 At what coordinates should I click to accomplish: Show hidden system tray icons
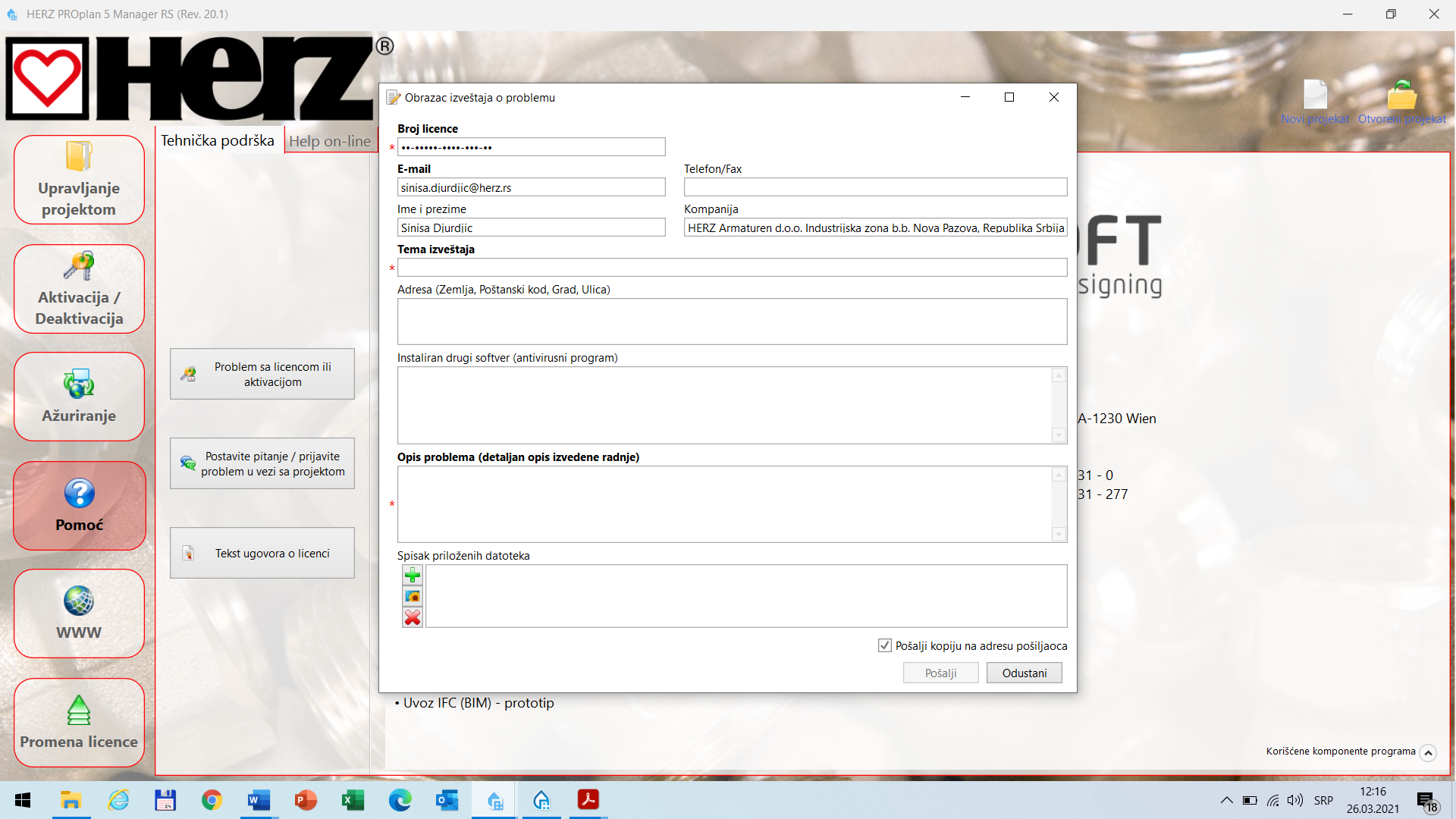[x=1226, y=800]
